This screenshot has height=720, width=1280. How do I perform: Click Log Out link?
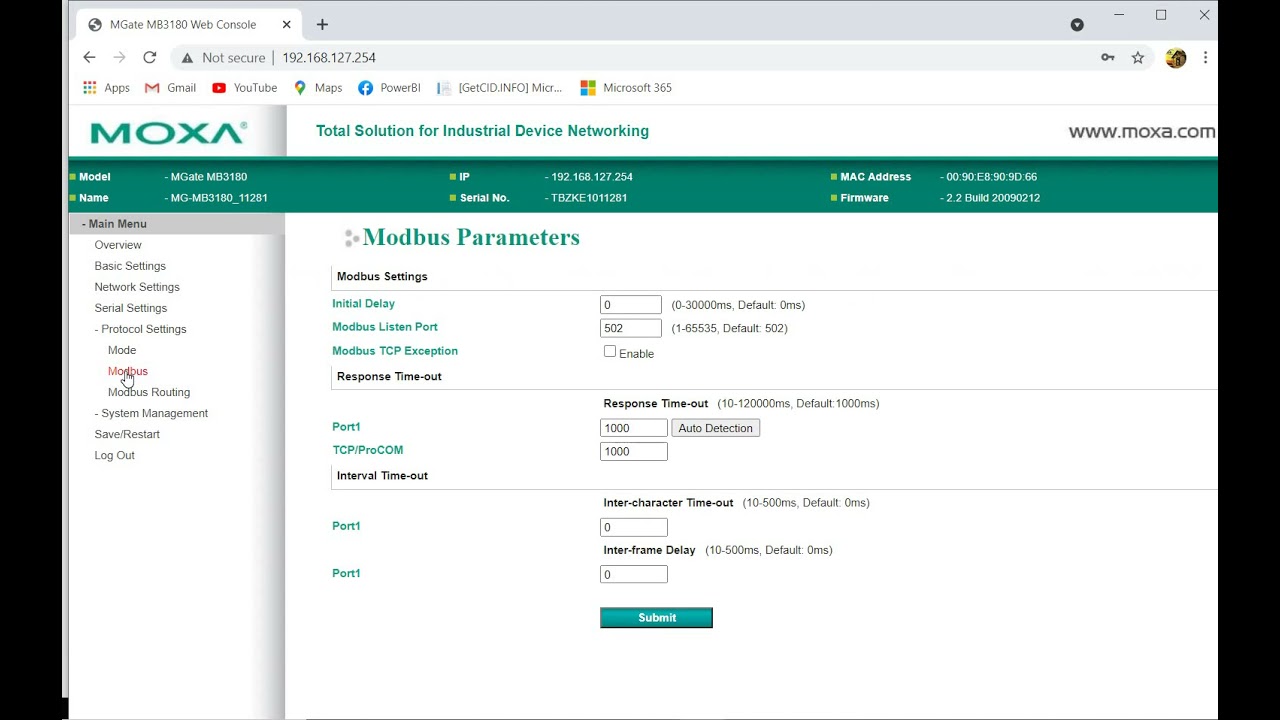[114, 455]
